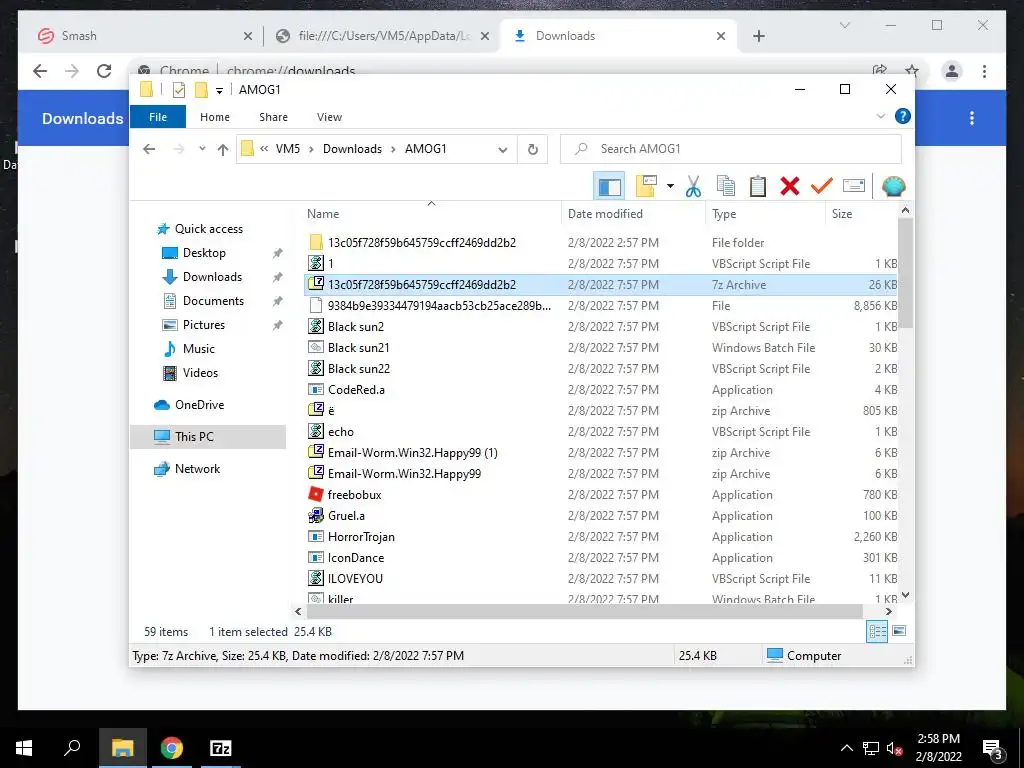1024x768 pixels.
Task: Expand the ribbon chevron near Help
Action: (x=880, y=116)
